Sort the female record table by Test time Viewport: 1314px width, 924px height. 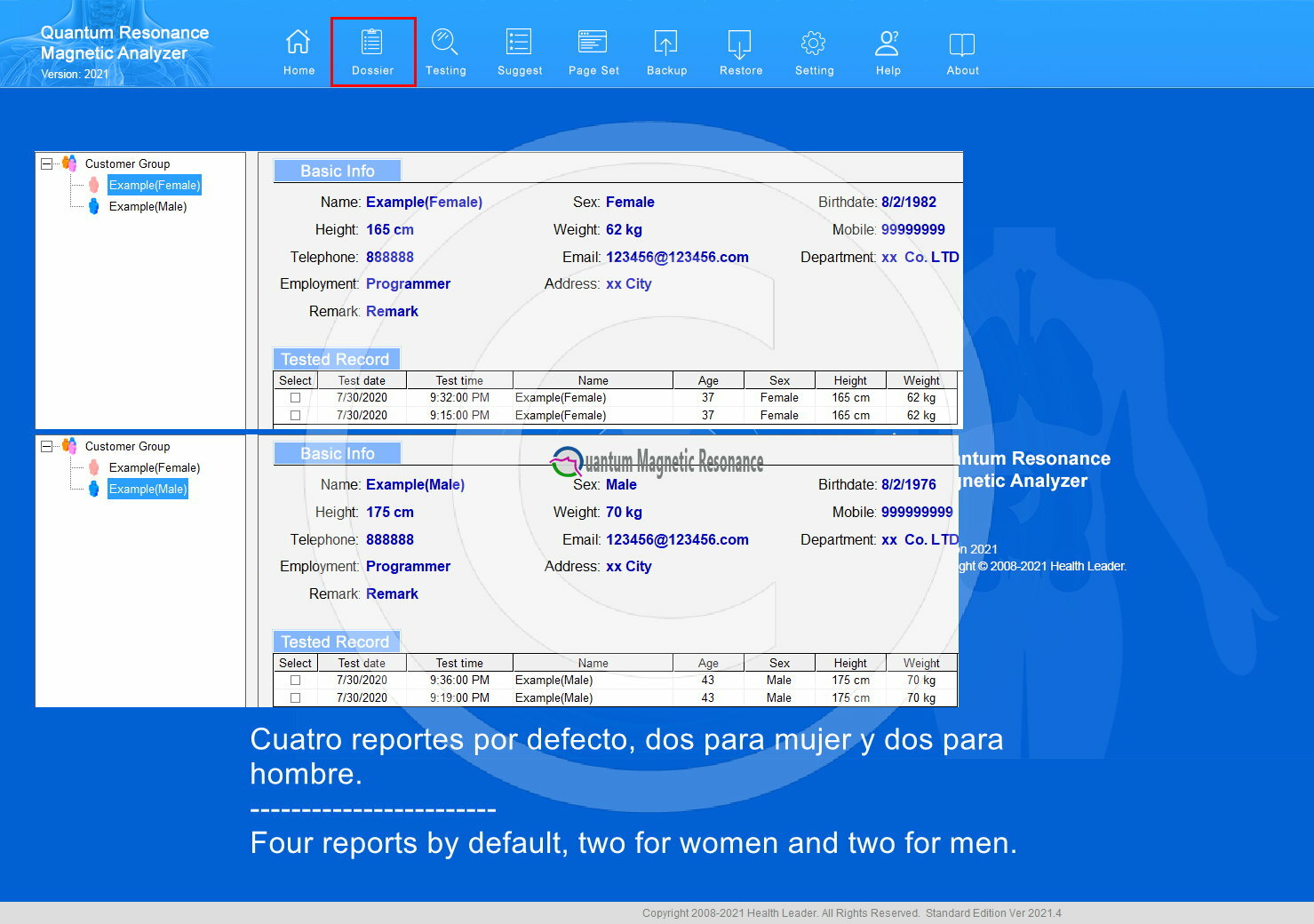pos(459,380)
